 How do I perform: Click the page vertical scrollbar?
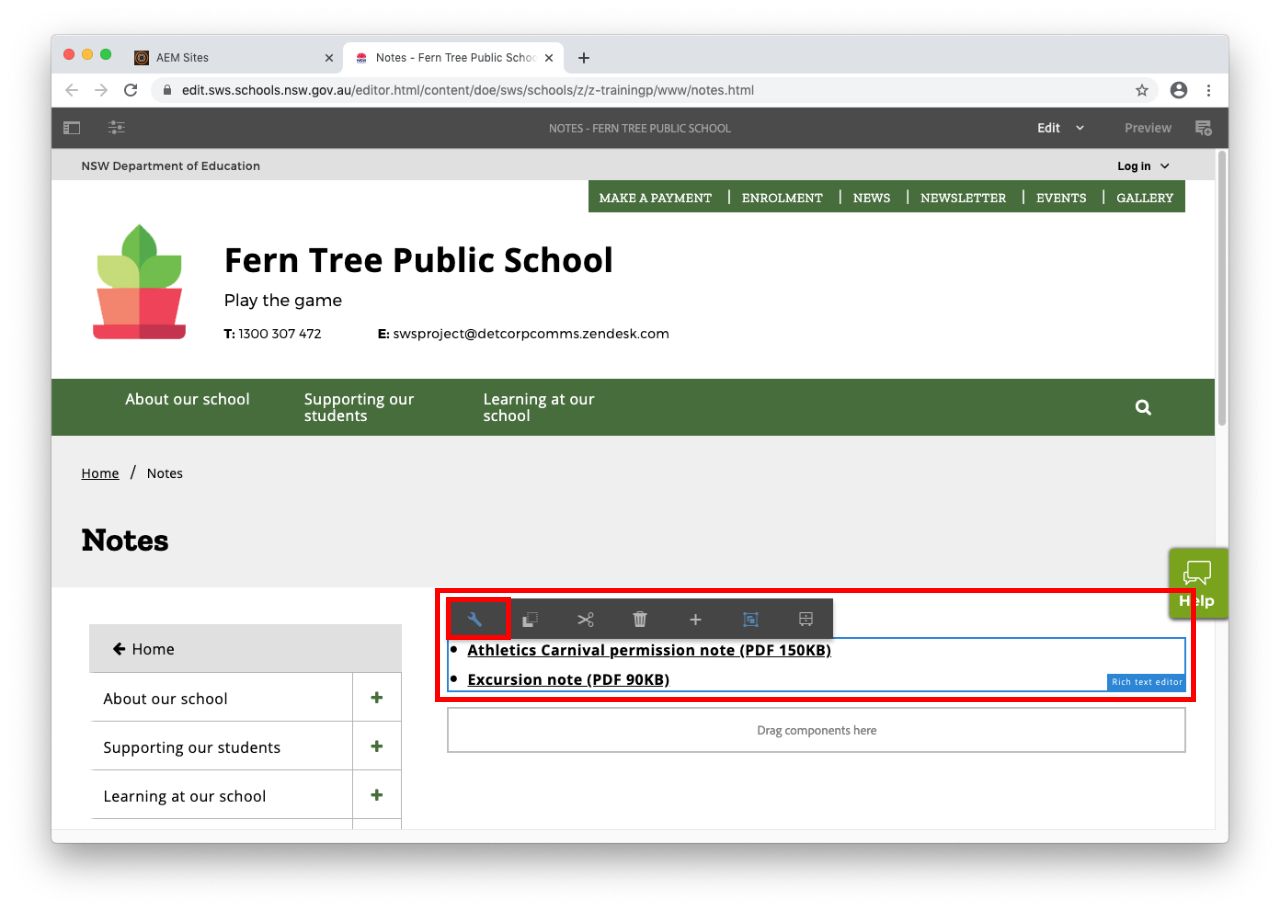coord(1221,288)
